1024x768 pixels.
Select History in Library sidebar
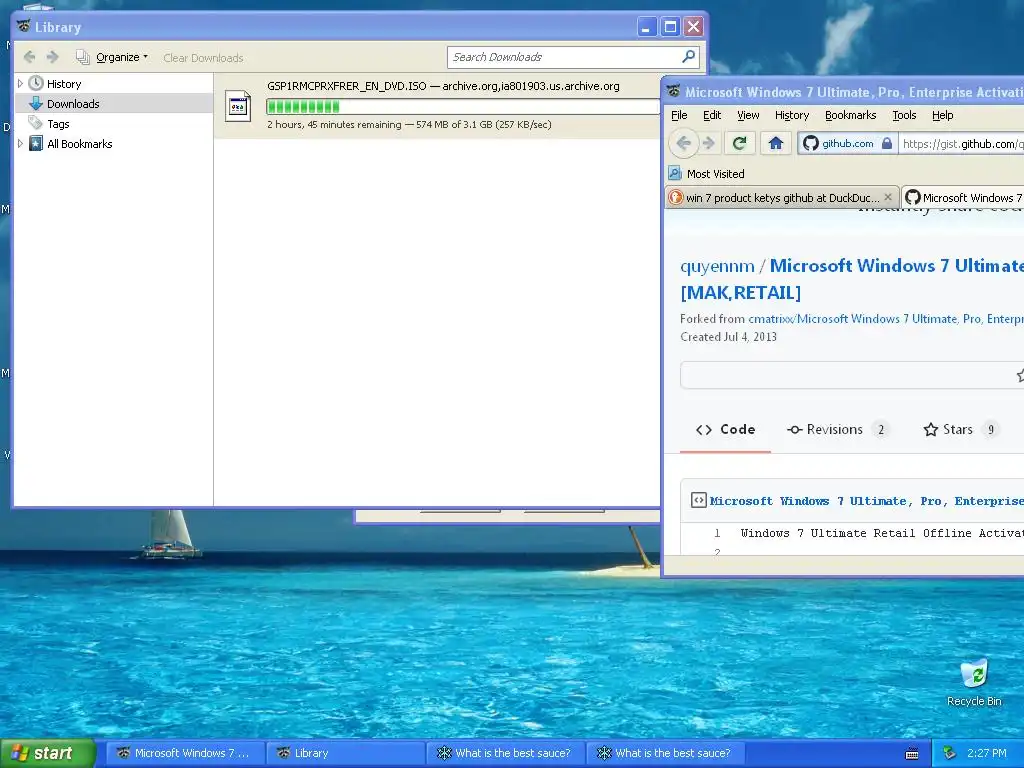click(x=64, y=84)
